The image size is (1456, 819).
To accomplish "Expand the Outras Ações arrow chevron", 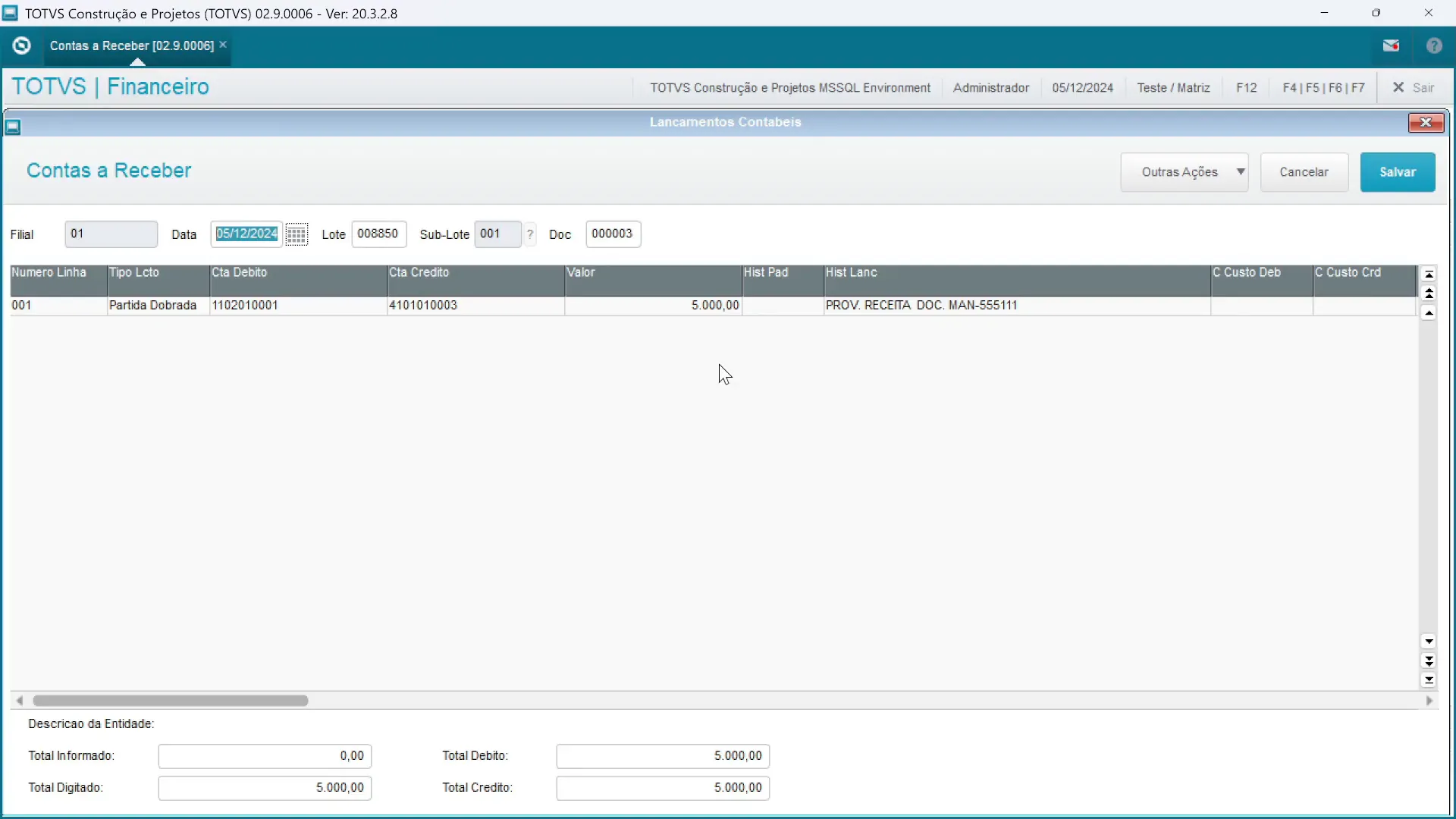I will coord(1241,172).
